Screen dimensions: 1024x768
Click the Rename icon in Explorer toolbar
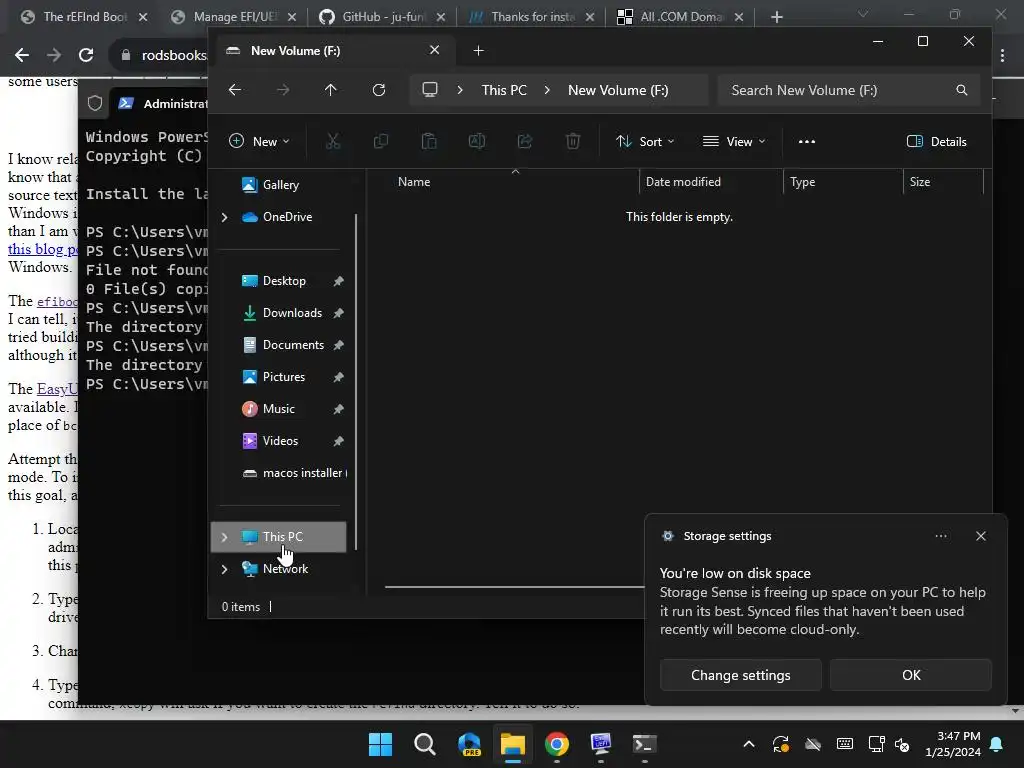coord(477,141)
